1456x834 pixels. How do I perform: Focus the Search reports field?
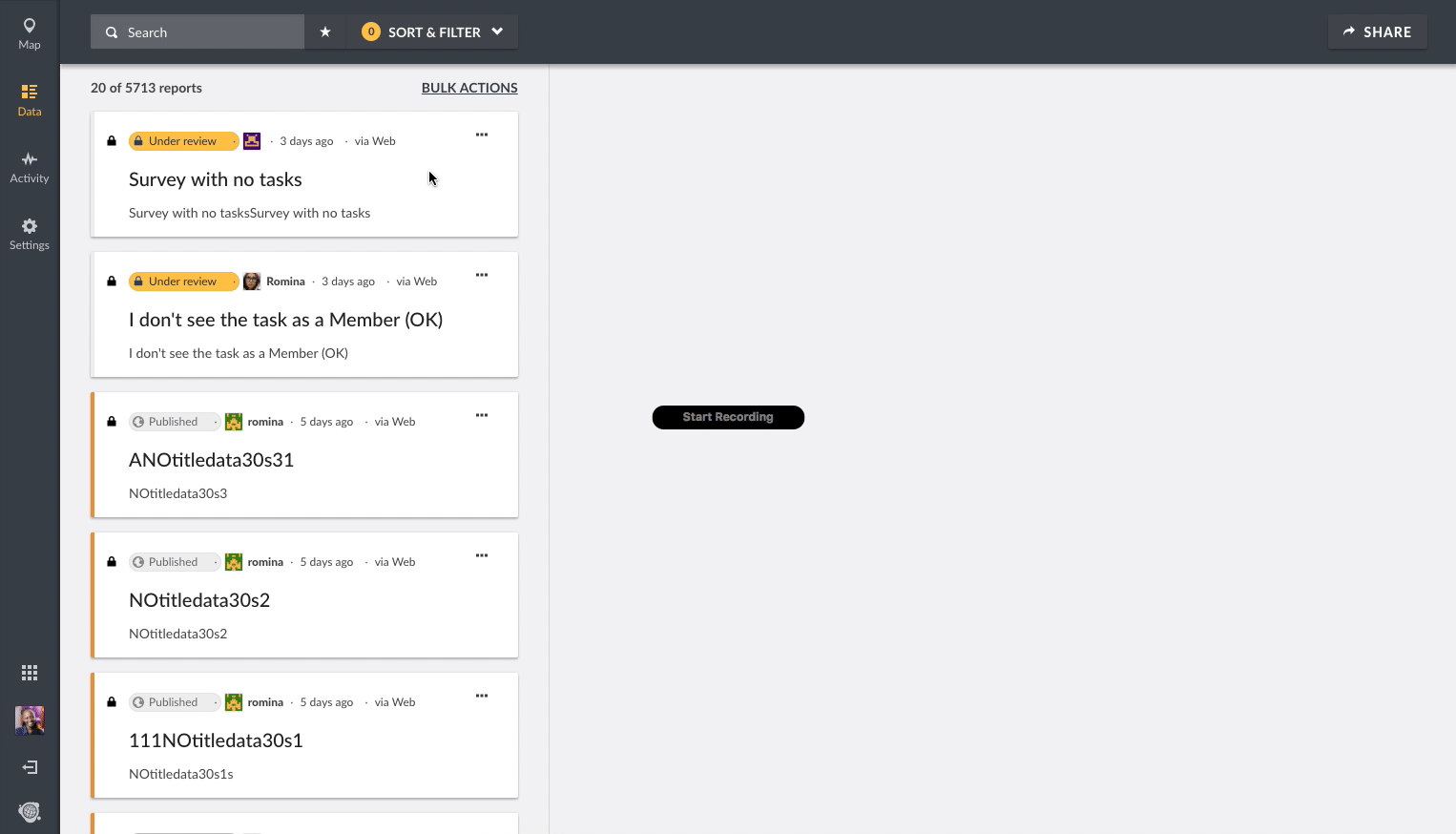(198, 32)
